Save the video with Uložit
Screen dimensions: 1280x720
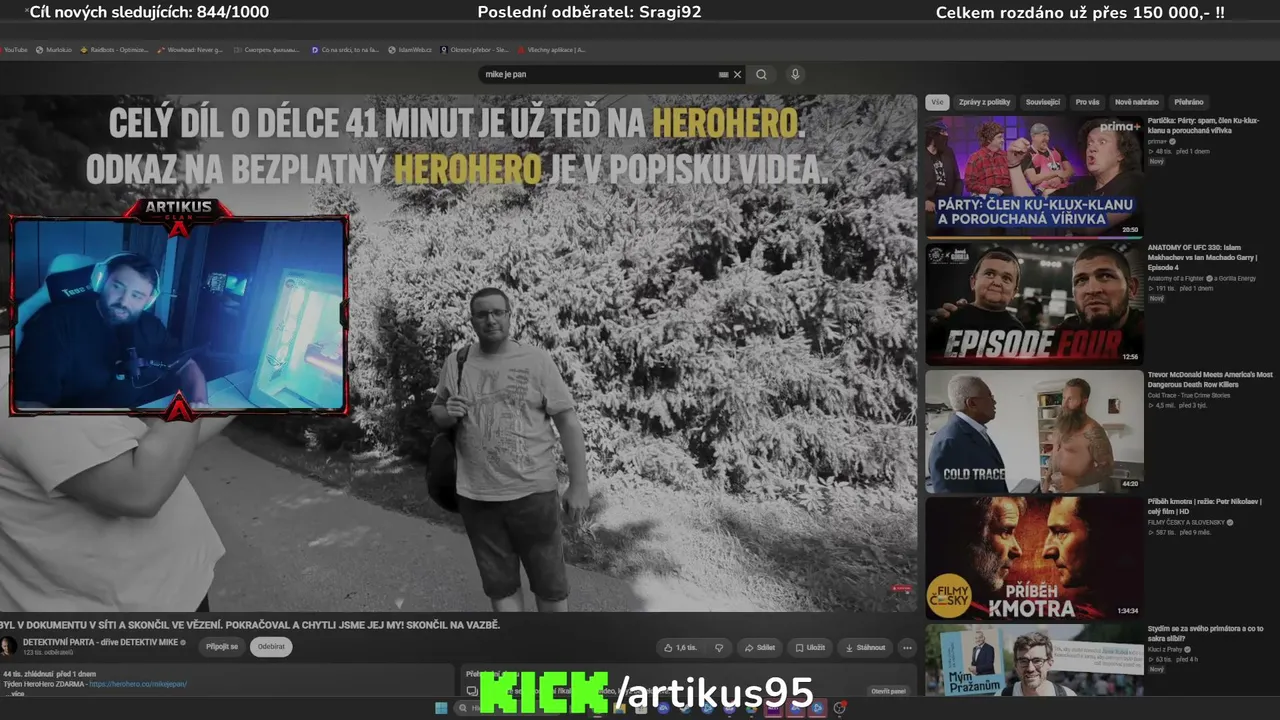810,647
